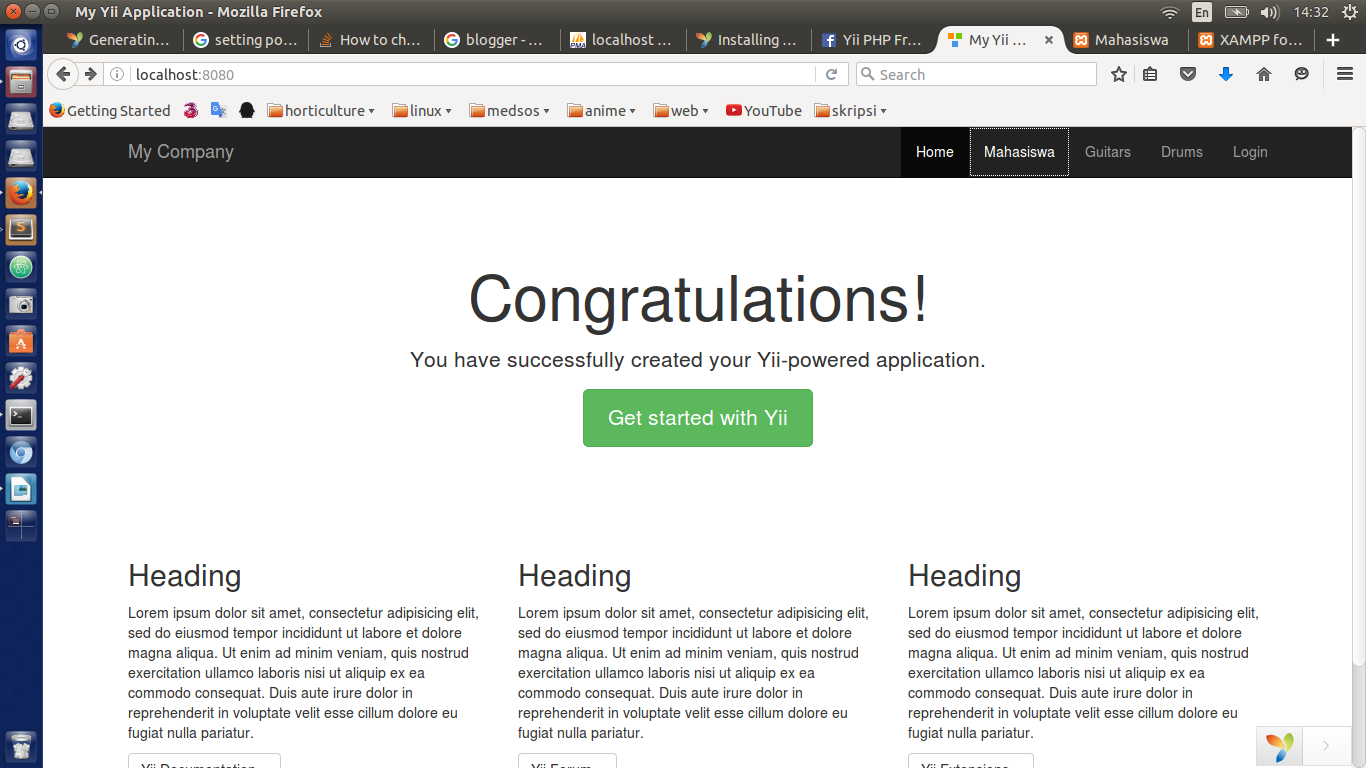The height and width of the screenshot is (768, 1366).
Task: Toggle the bookmark star for this page
Action: 1118,74
